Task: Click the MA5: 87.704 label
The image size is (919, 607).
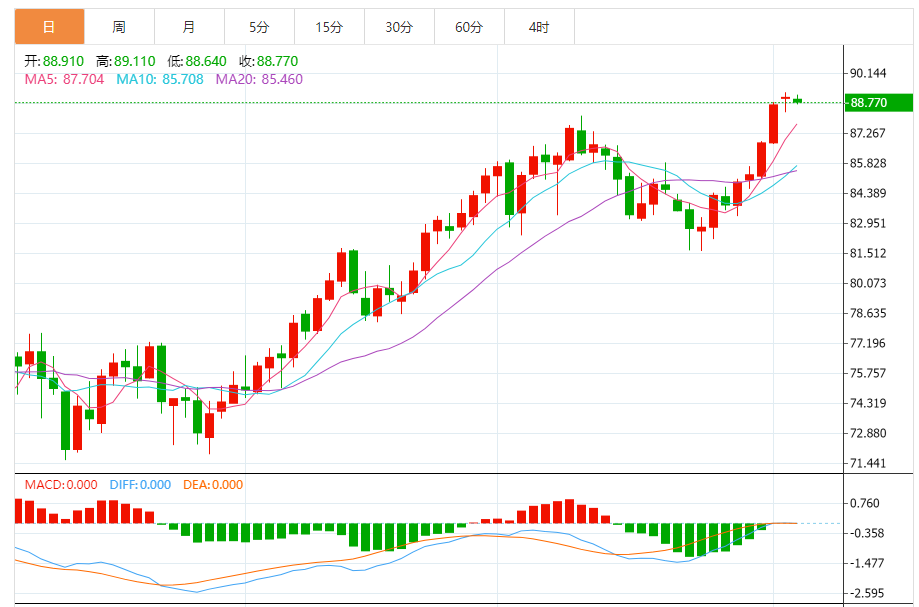Action: coord(64,79)
